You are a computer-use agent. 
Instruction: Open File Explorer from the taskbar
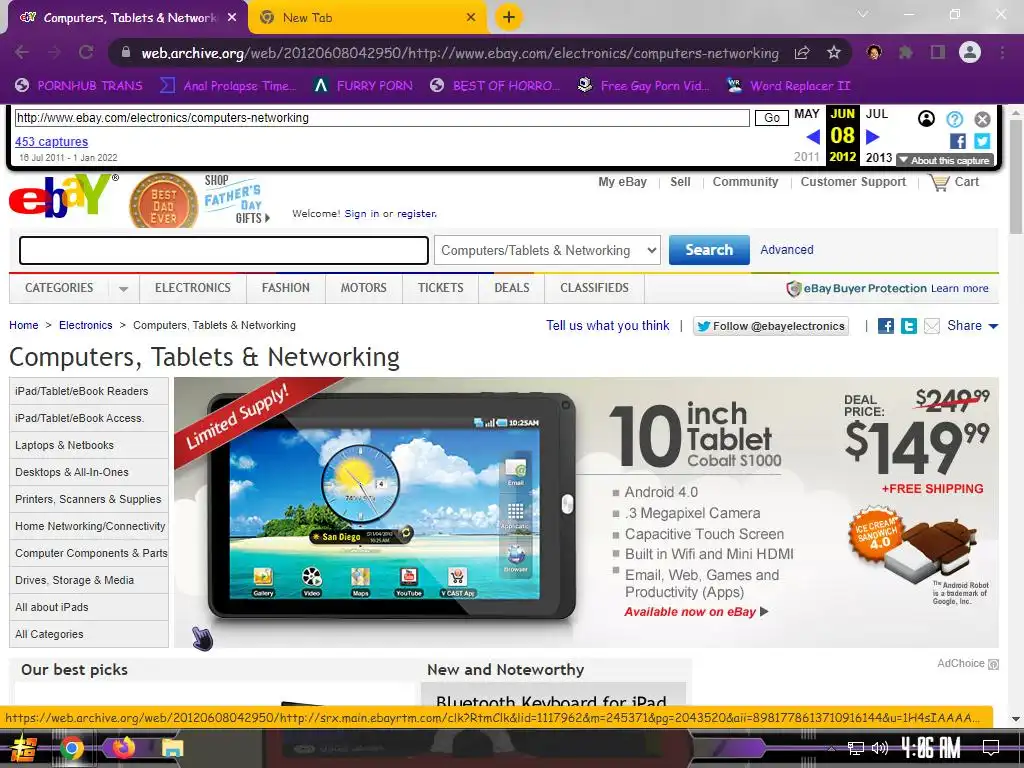coord(173,748)
